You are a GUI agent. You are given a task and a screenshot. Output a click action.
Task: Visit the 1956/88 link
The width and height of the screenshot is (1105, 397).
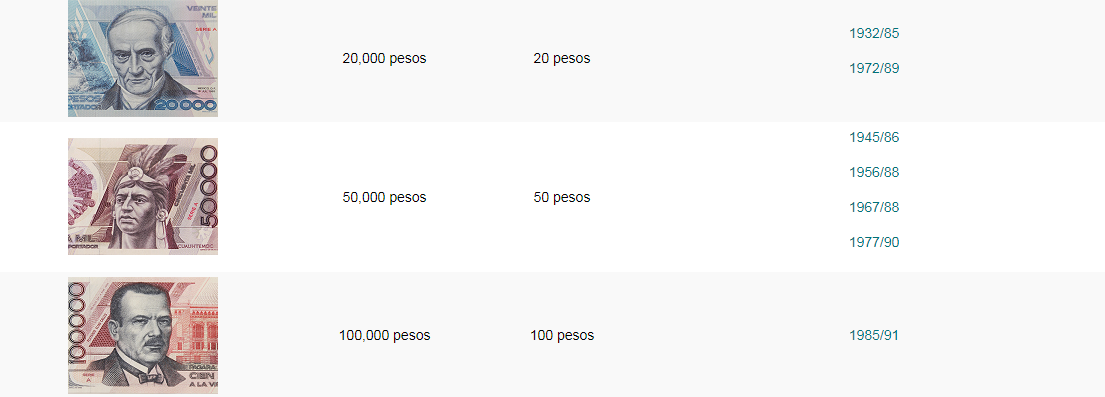(874, 173)
